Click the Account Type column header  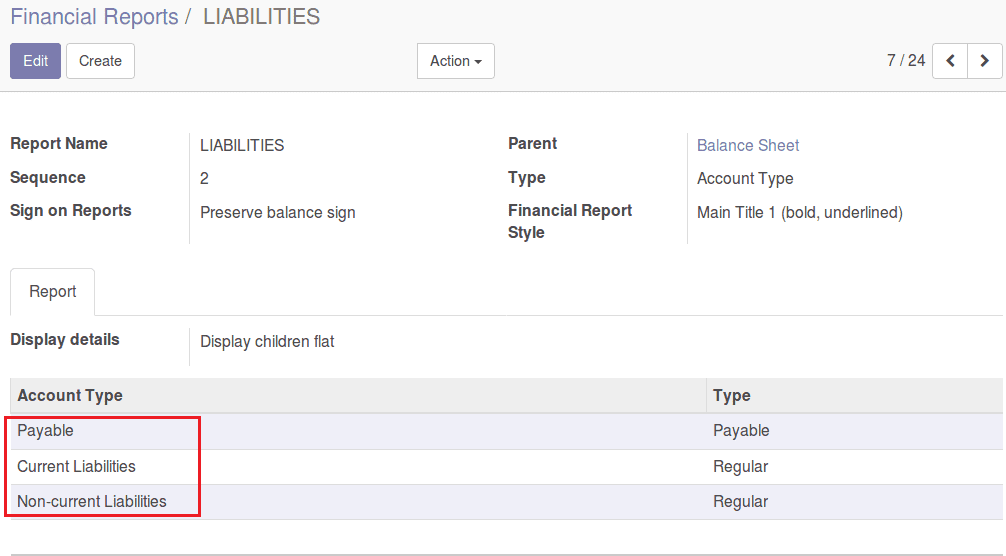point(70,396)
